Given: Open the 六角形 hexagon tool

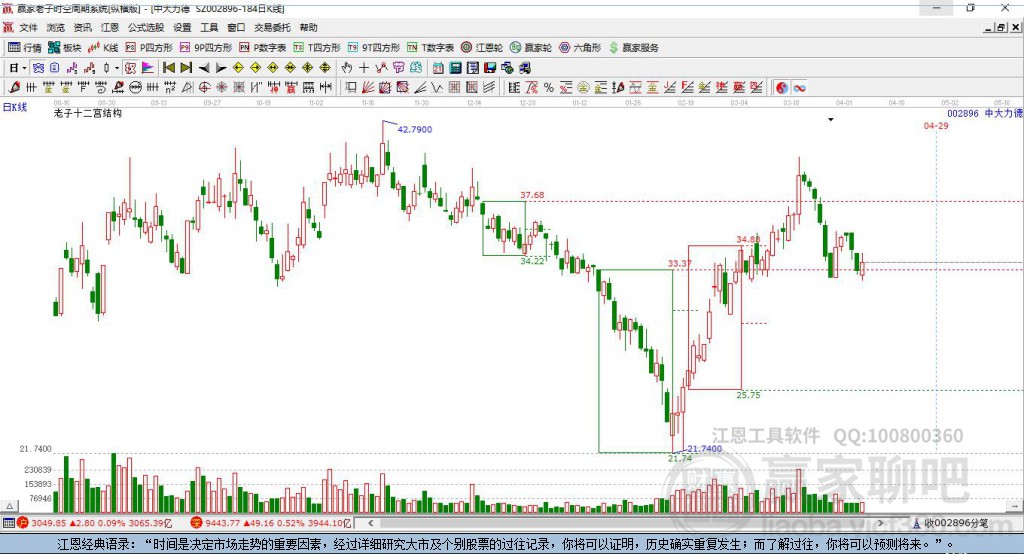Looking at the screenshot, I should 580,48.
